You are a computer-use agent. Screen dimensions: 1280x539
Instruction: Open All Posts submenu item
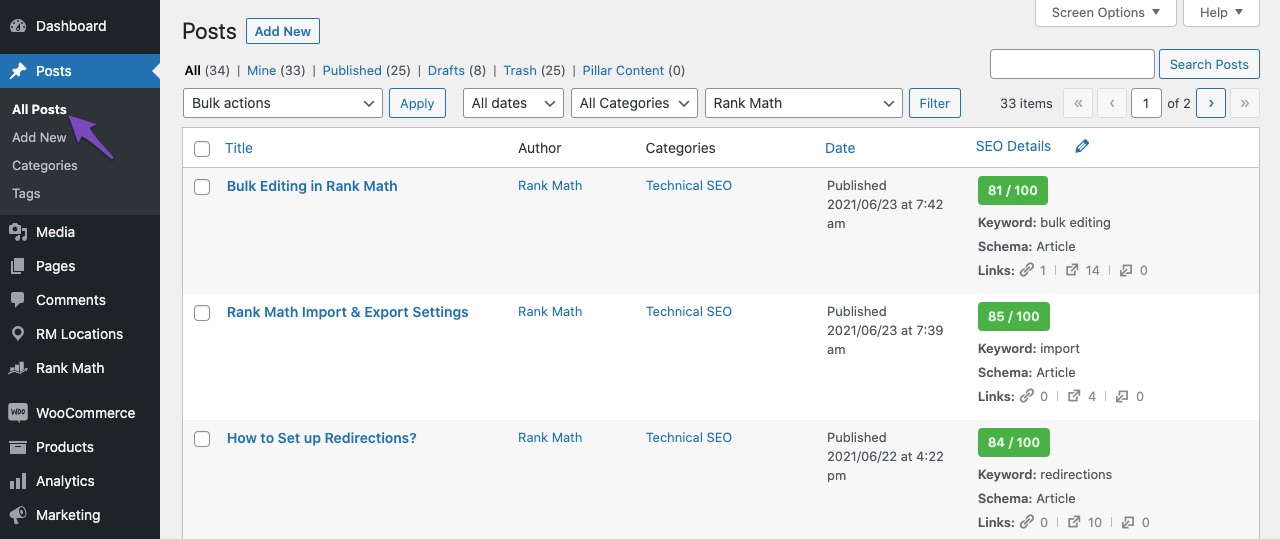pos(39,109)
